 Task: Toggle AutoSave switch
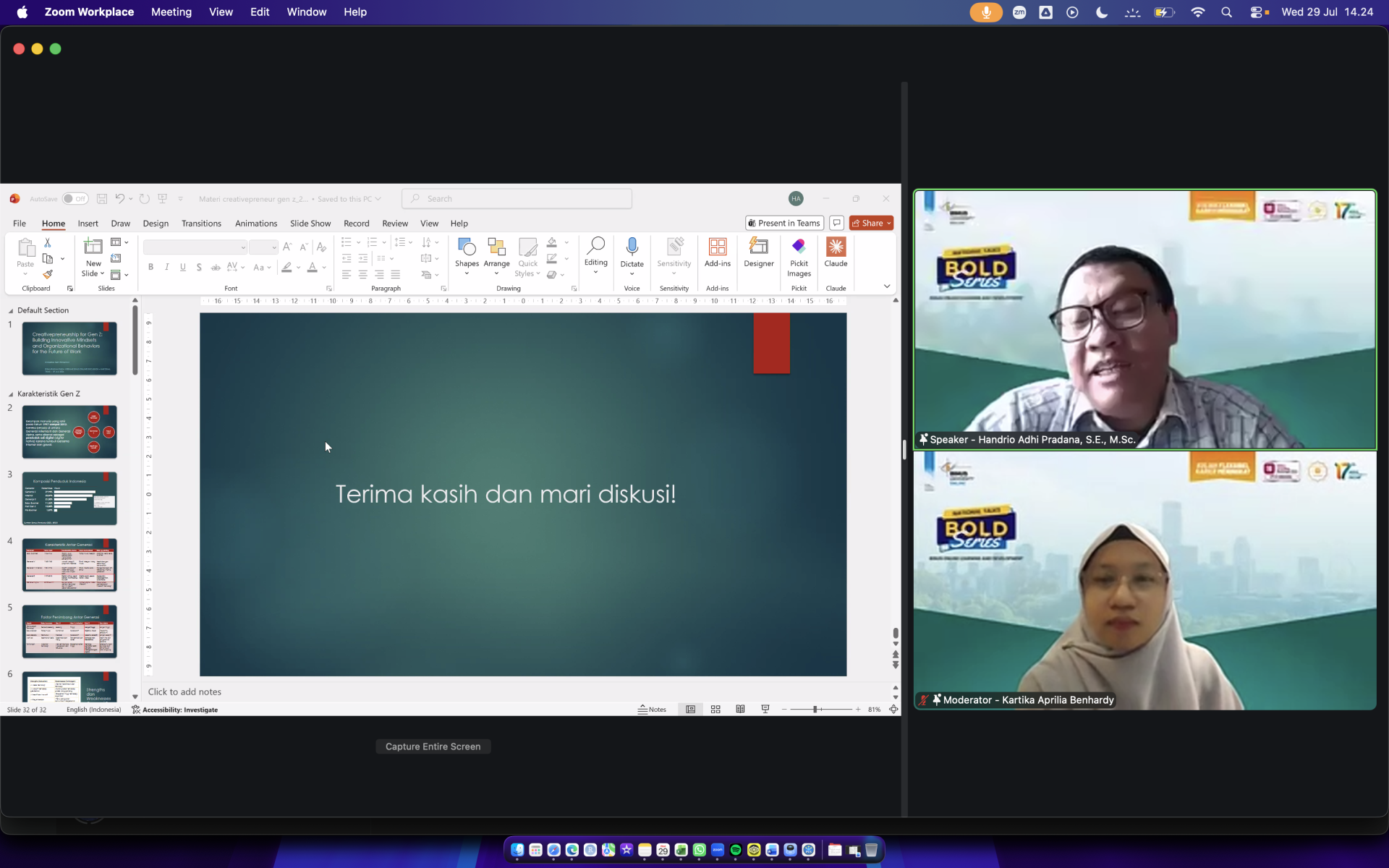75,199
